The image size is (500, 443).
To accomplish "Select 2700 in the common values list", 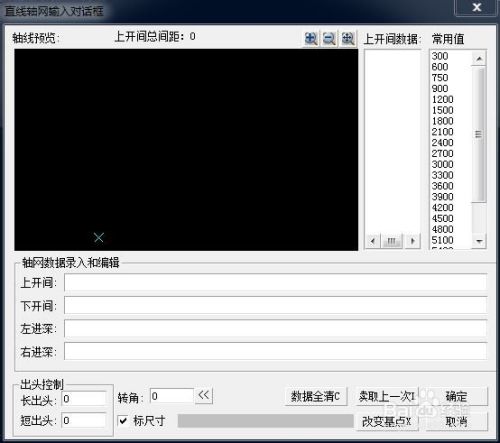I will pos(443,153).
